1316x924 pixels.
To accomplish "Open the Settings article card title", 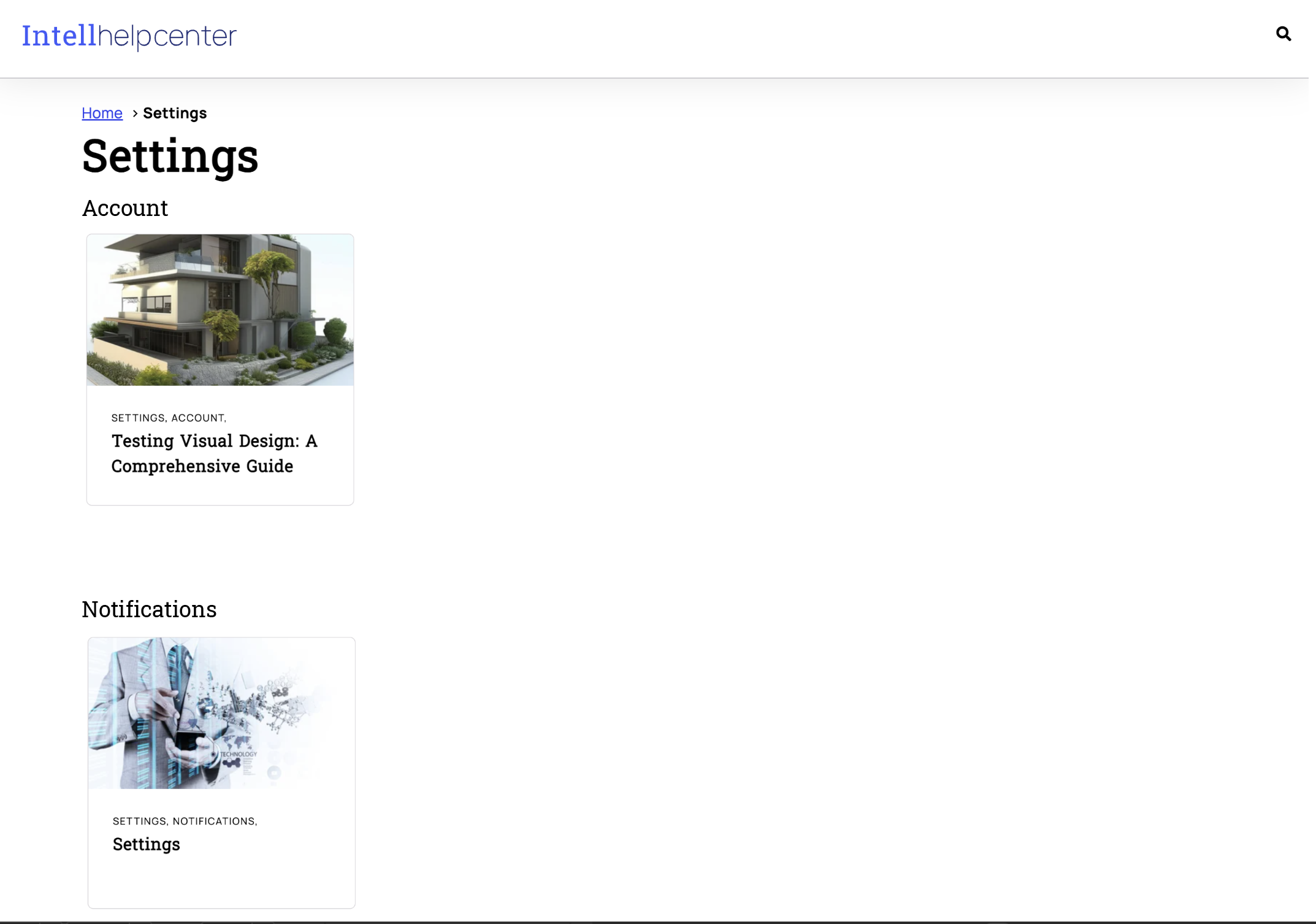I will pos(146,845).
